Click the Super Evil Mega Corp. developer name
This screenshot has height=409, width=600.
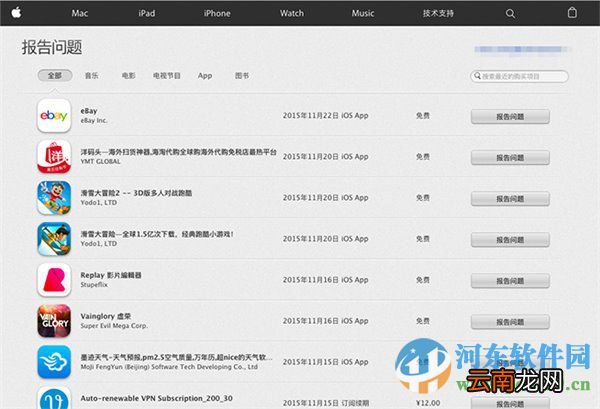pyautogui.click(x=114, y=326)
